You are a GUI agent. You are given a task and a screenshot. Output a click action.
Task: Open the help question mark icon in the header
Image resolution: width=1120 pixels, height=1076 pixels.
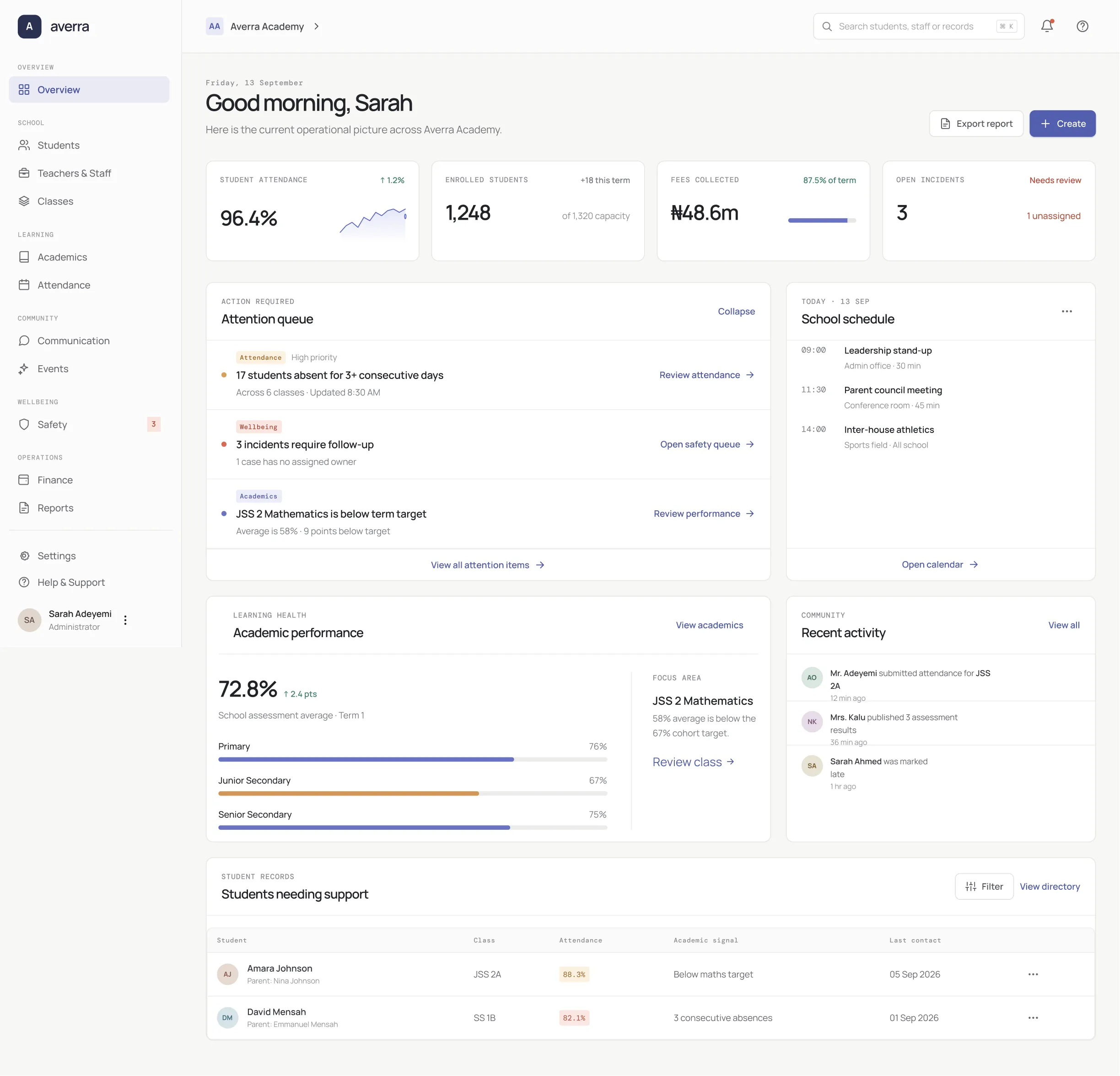point(1082,26)
